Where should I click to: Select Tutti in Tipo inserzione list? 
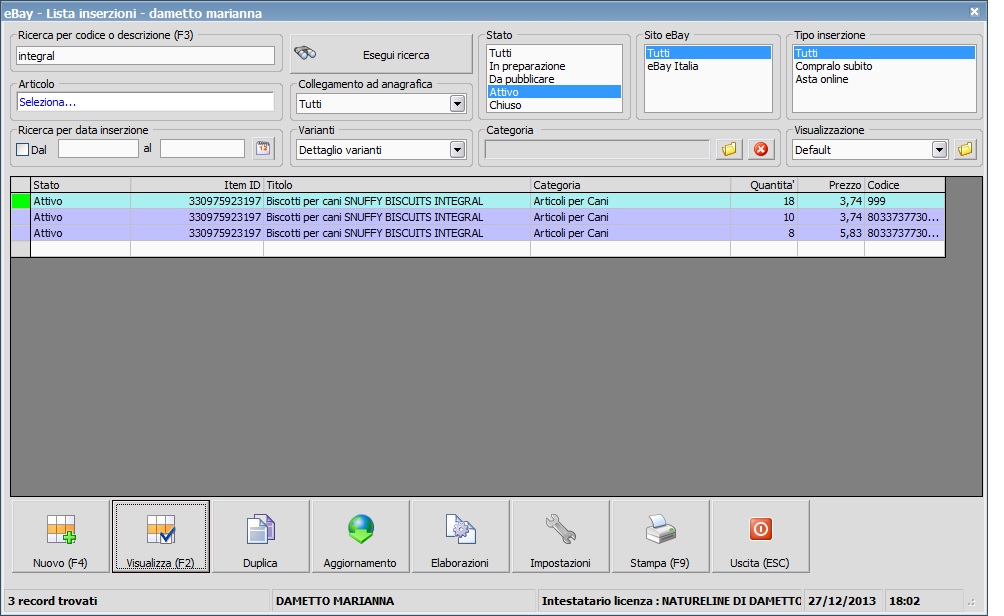pyautogui.click(x=884, y=53)
